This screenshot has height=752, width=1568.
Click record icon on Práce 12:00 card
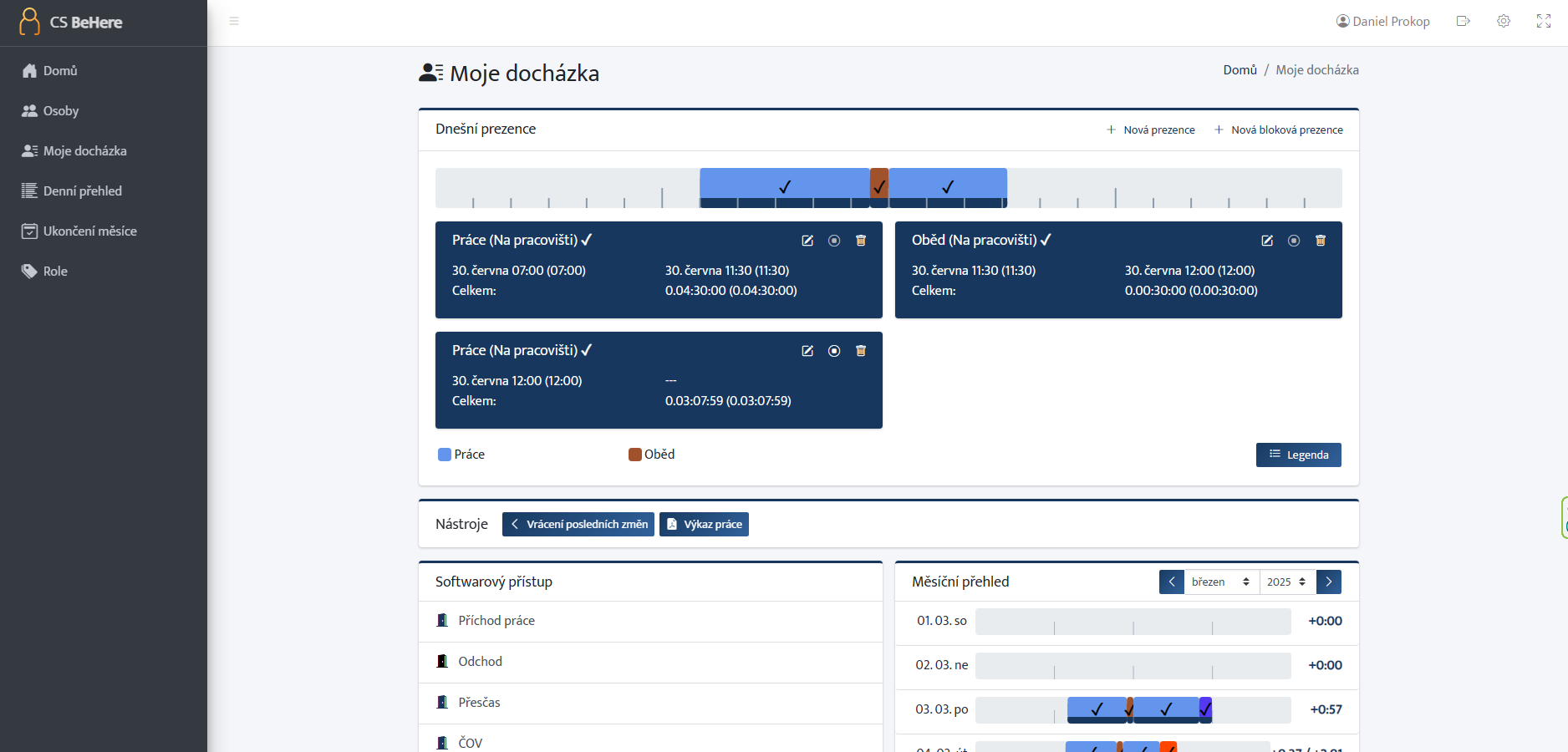click(834, 351)
